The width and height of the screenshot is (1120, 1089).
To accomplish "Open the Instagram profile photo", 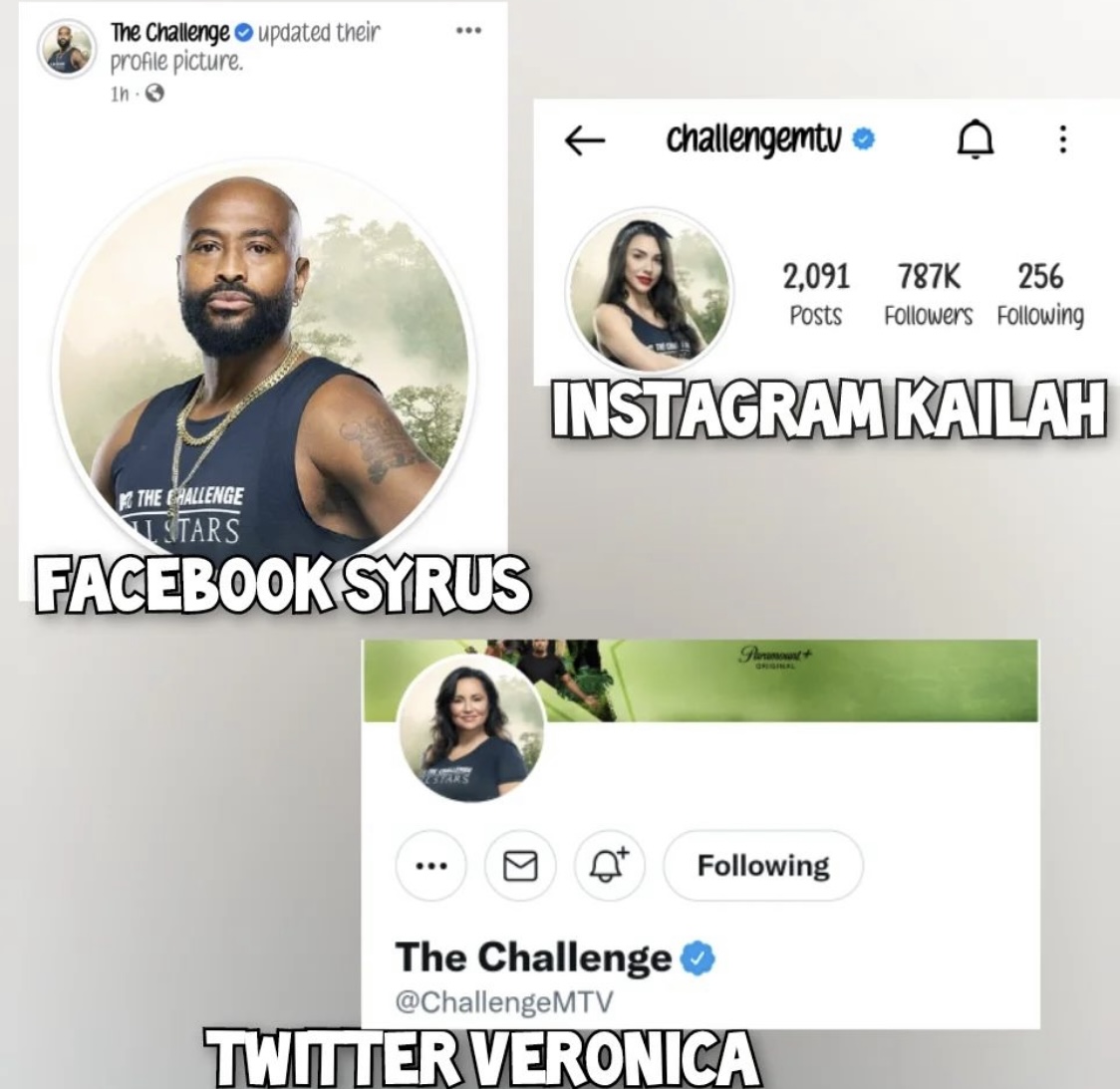I will point(649,291).
